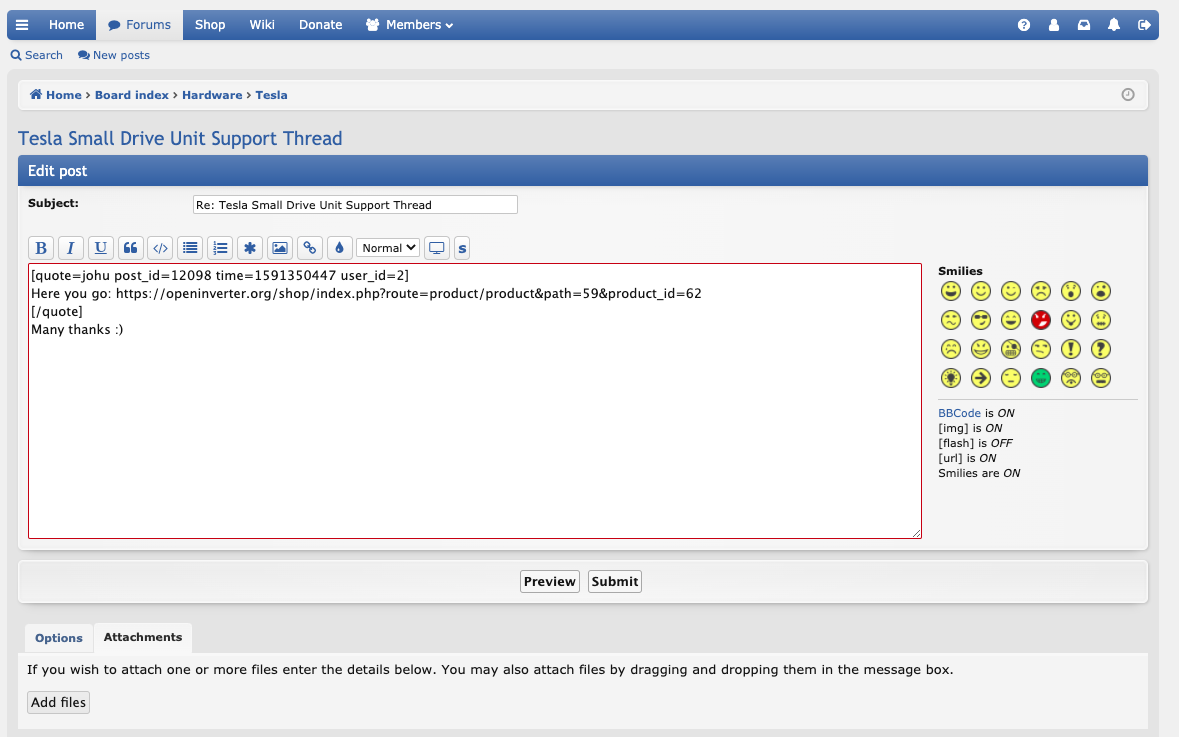1179x737 pixels.
Task: Insert image tag via picture icon
Action: [280, 248]
